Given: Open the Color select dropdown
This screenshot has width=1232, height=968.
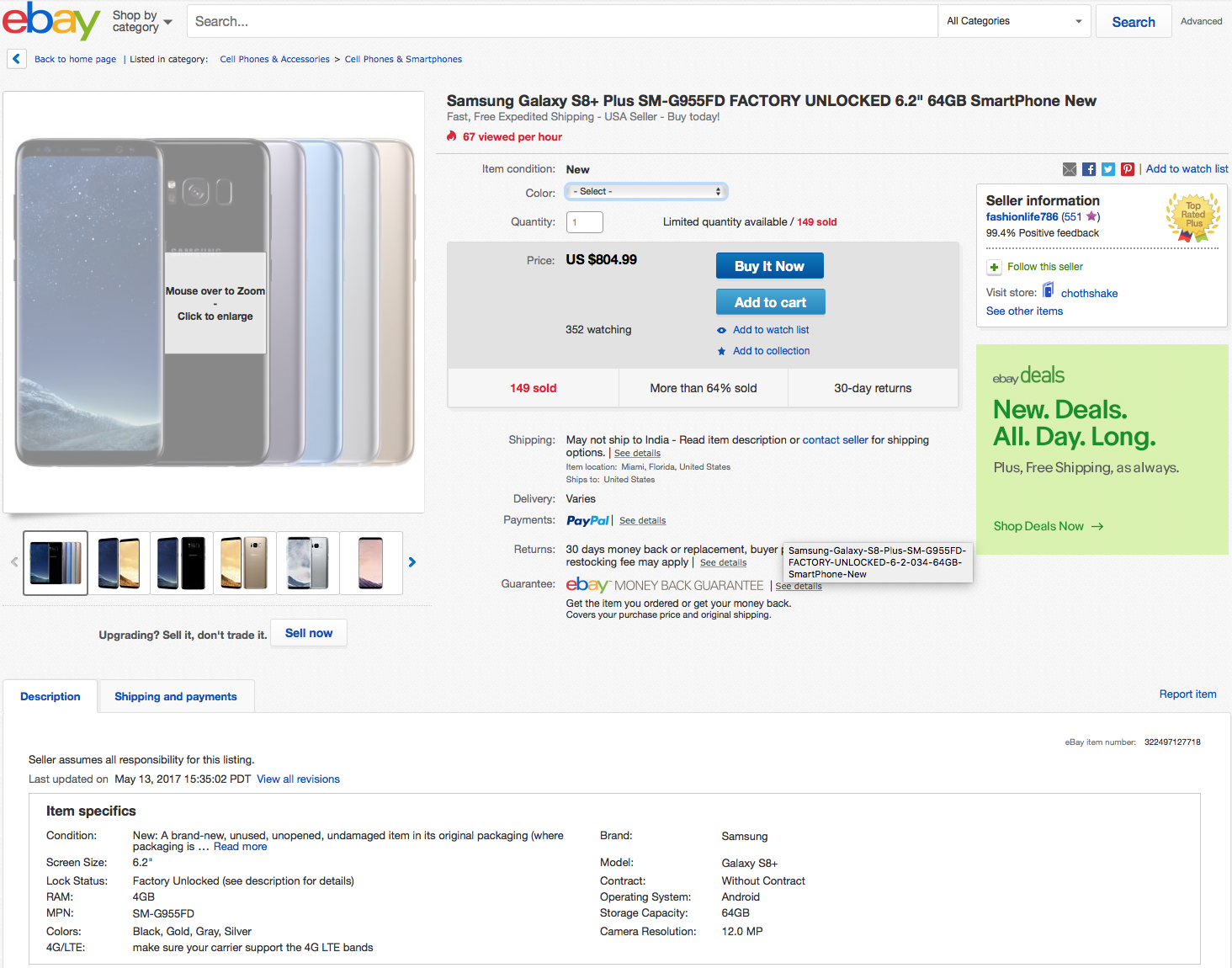Looking at the screenshot, I should [645, 192].
